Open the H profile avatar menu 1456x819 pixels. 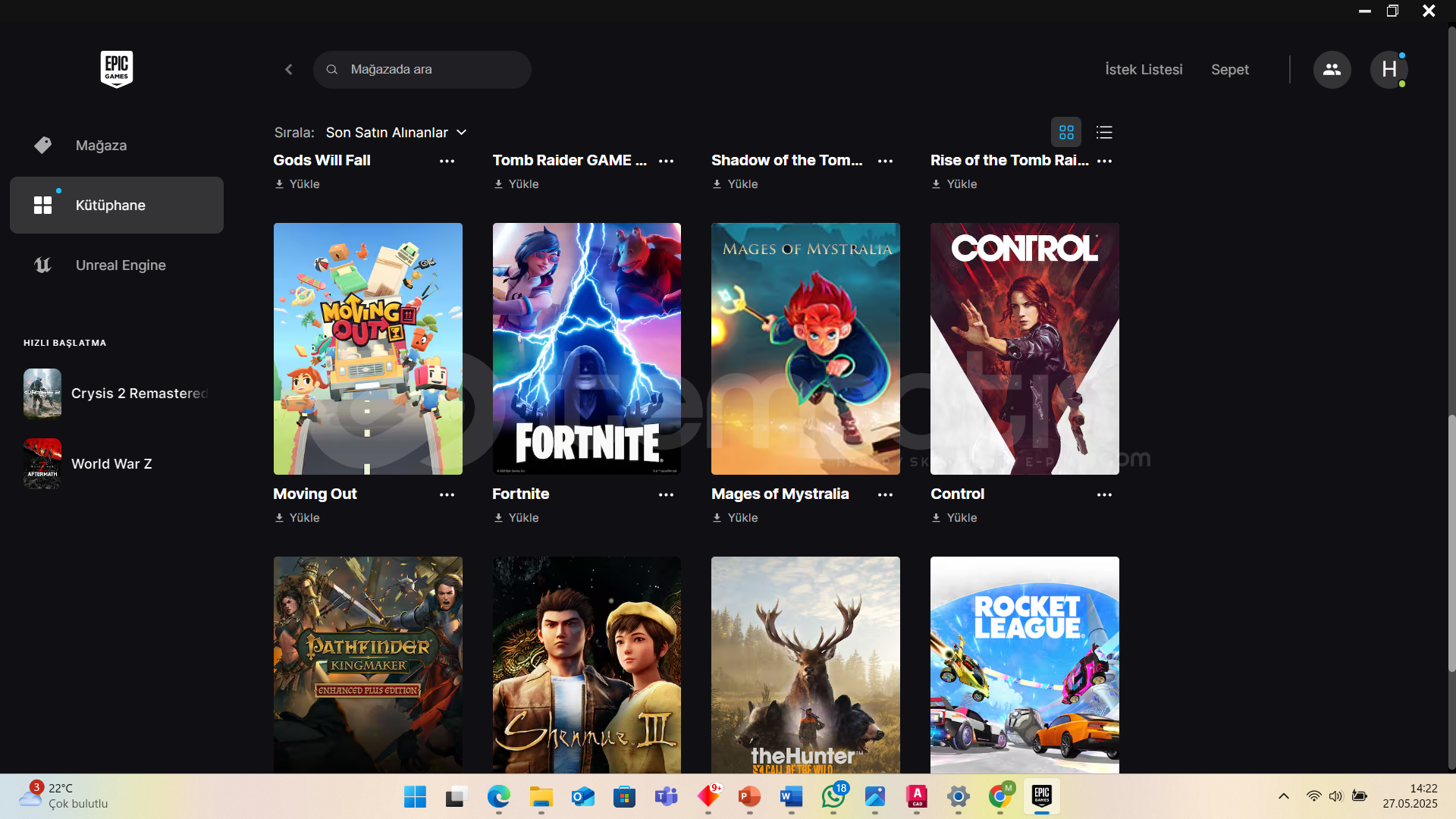1389,70
